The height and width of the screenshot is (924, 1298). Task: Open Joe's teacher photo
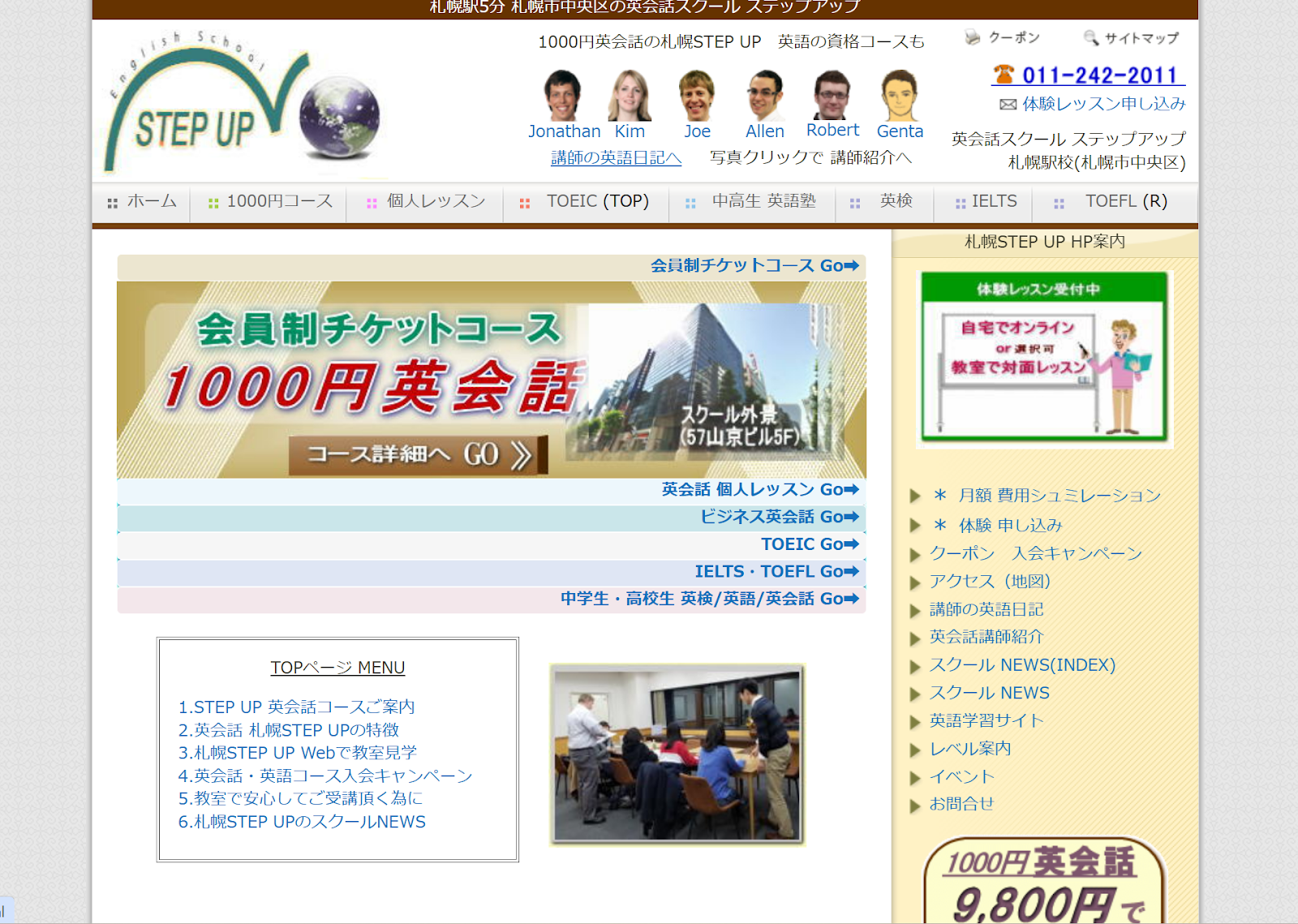pyautogui.click(x=696, y=95)
